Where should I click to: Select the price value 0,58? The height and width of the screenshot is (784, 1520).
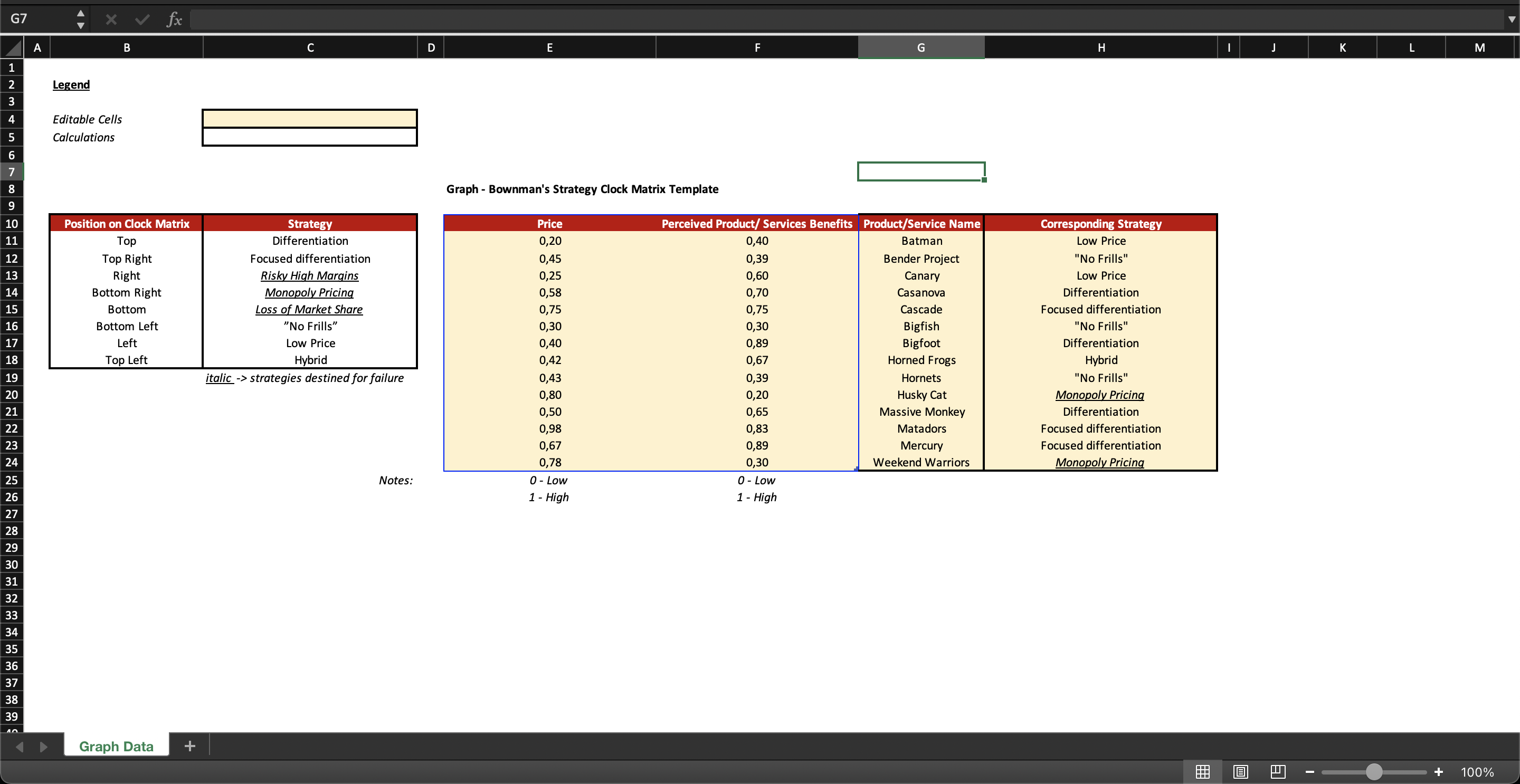[550, 293]
